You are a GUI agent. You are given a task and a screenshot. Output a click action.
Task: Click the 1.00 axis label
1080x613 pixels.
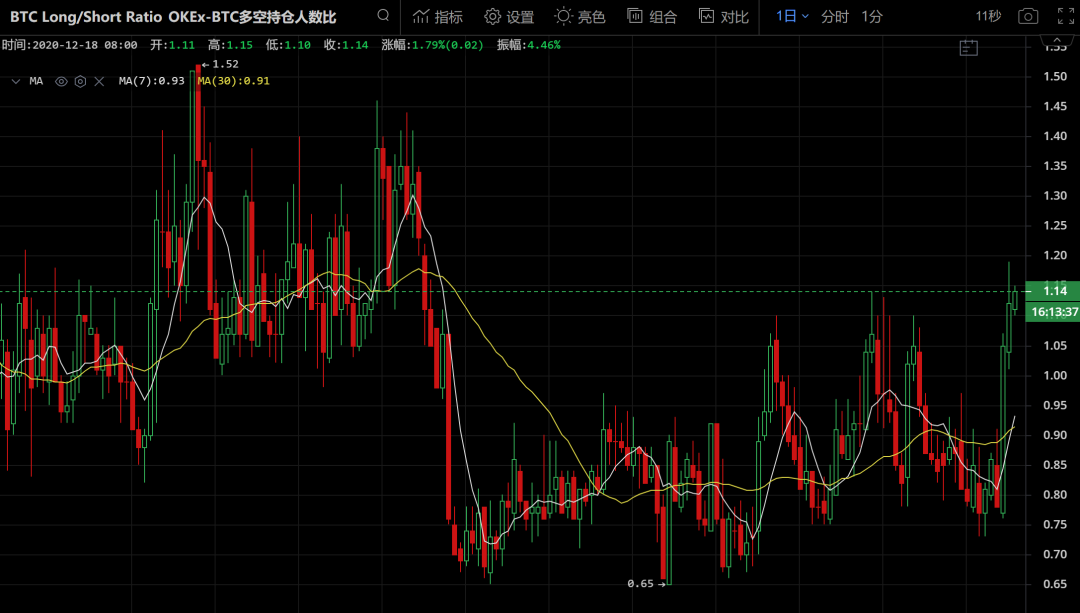click(x=1055, y=375)
